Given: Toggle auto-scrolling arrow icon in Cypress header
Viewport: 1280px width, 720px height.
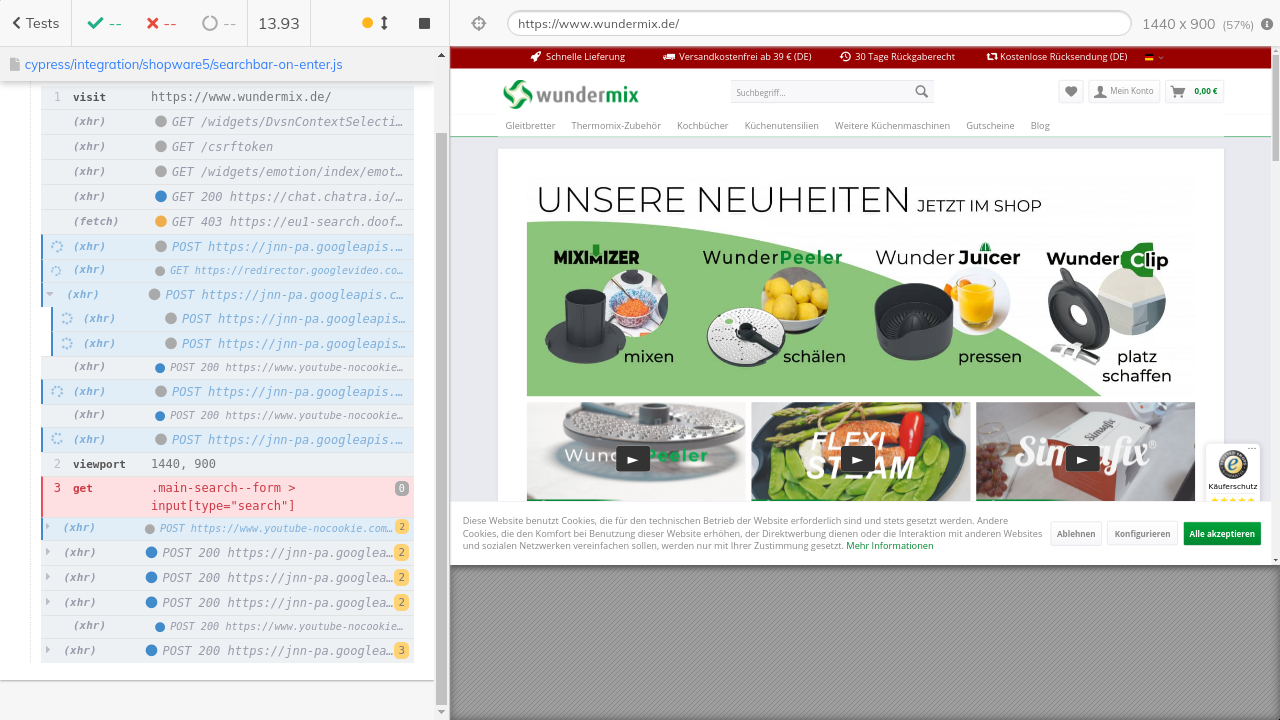Looking at the screenshot, I should (384, 23).
